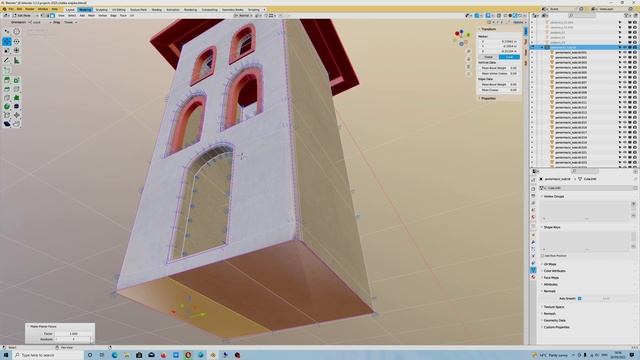
Task: Click the Global transform button
Action: click(x=489, y=57)
